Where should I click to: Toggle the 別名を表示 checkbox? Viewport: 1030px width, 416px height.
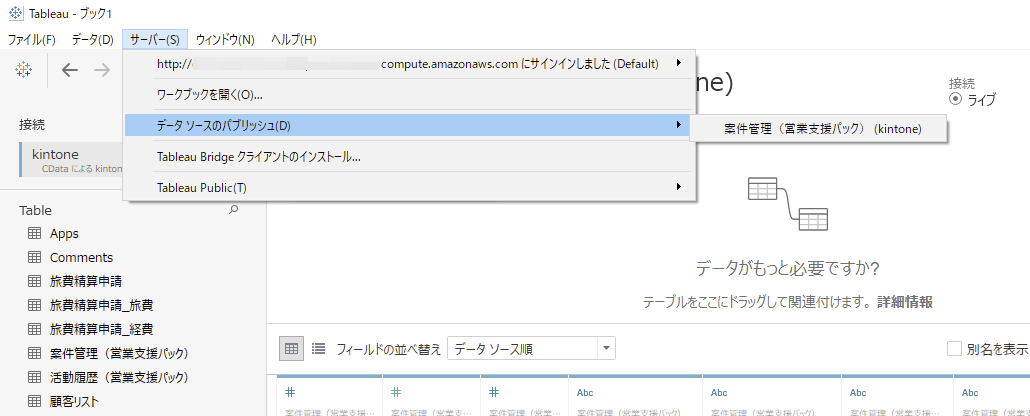[954, 349]
